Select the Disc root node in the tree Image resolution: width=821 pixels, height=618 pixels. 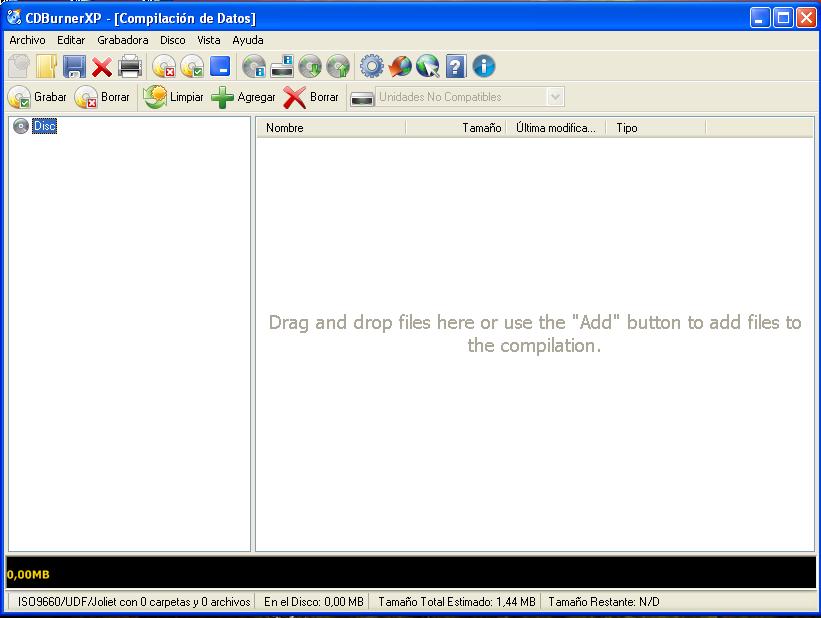click(x=45, y=126)
